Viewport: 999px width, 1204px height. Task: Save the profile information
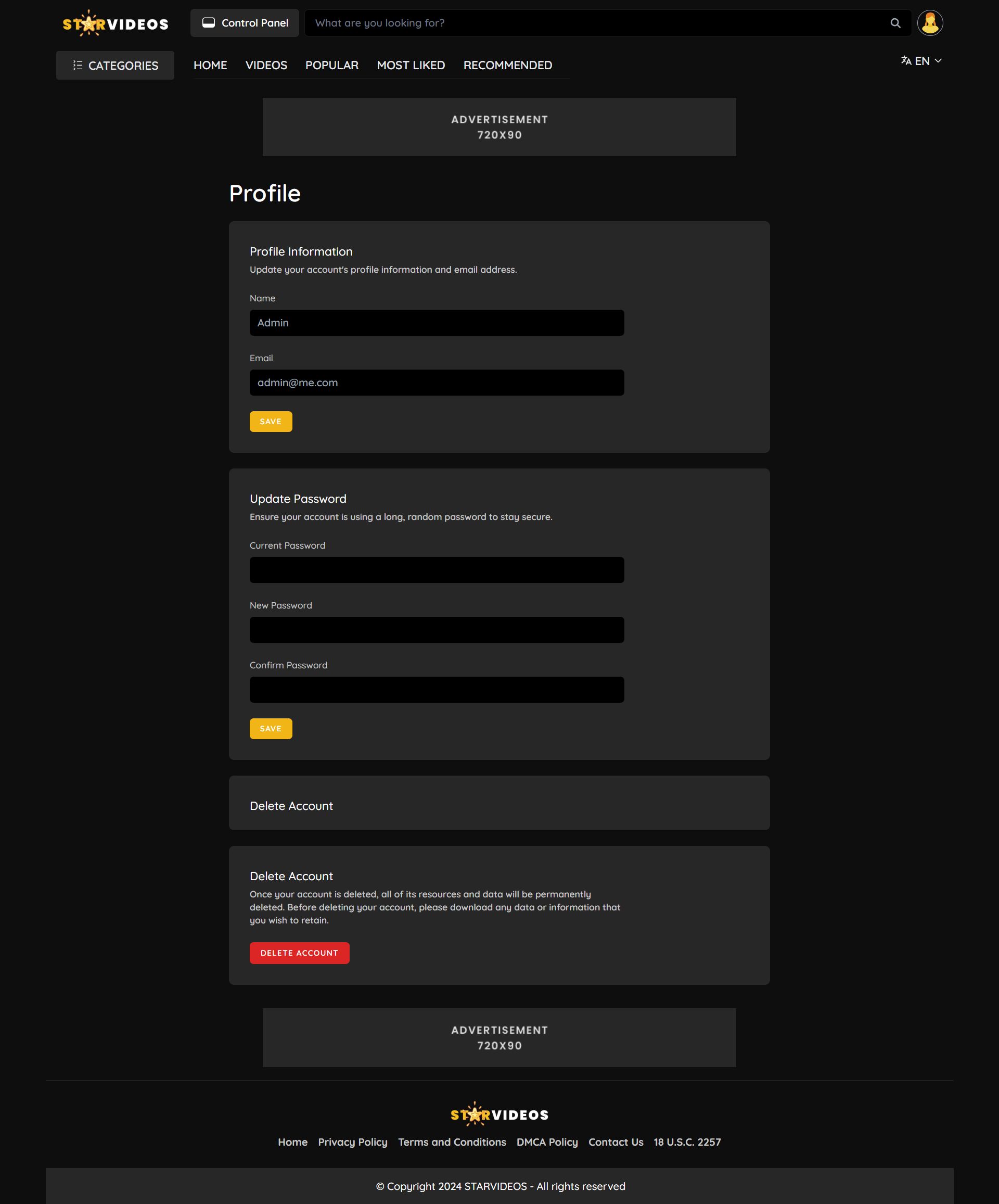(x=271, y=422)
